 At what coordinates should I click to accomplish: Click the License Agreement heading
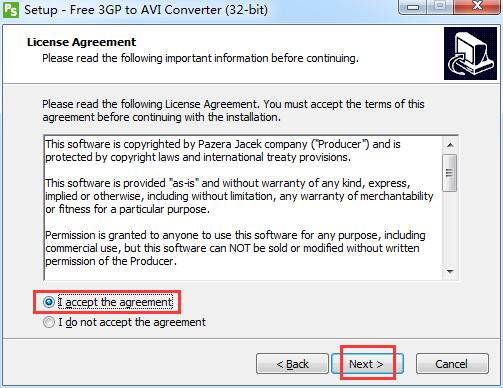pyautogui.click(x=82, y=42)
